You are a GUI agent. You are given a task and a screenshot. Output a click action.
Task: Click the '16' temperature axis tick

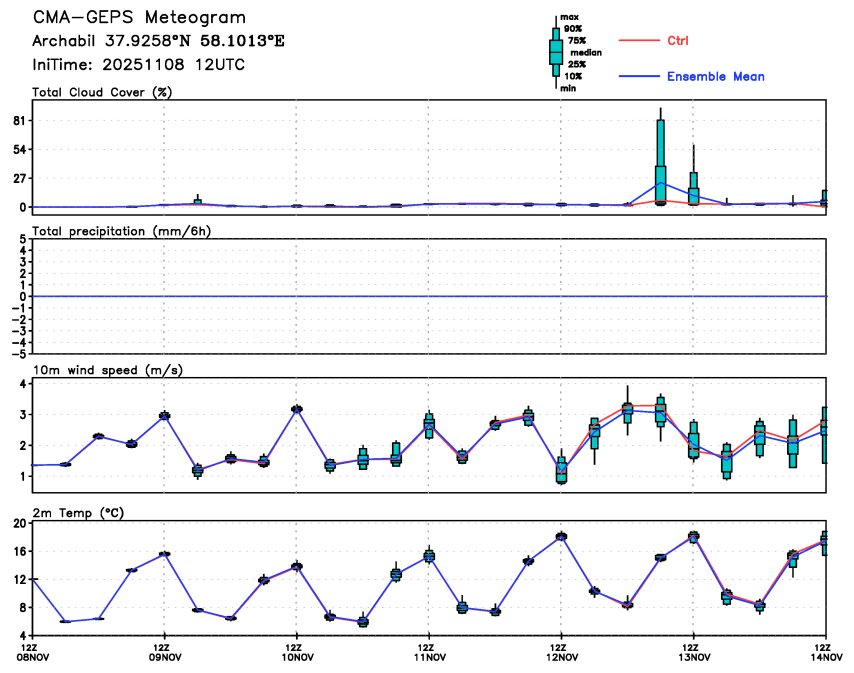(20, 552)
